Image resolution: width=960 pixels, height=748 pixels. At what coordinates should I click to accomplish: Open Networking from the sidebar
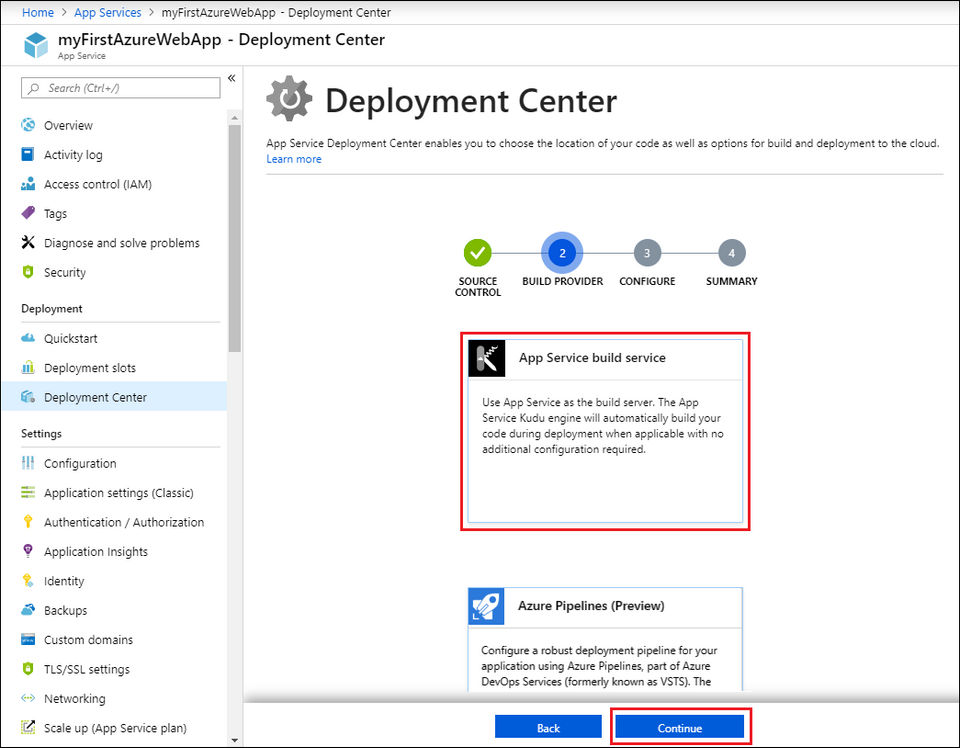pos(75,698)
